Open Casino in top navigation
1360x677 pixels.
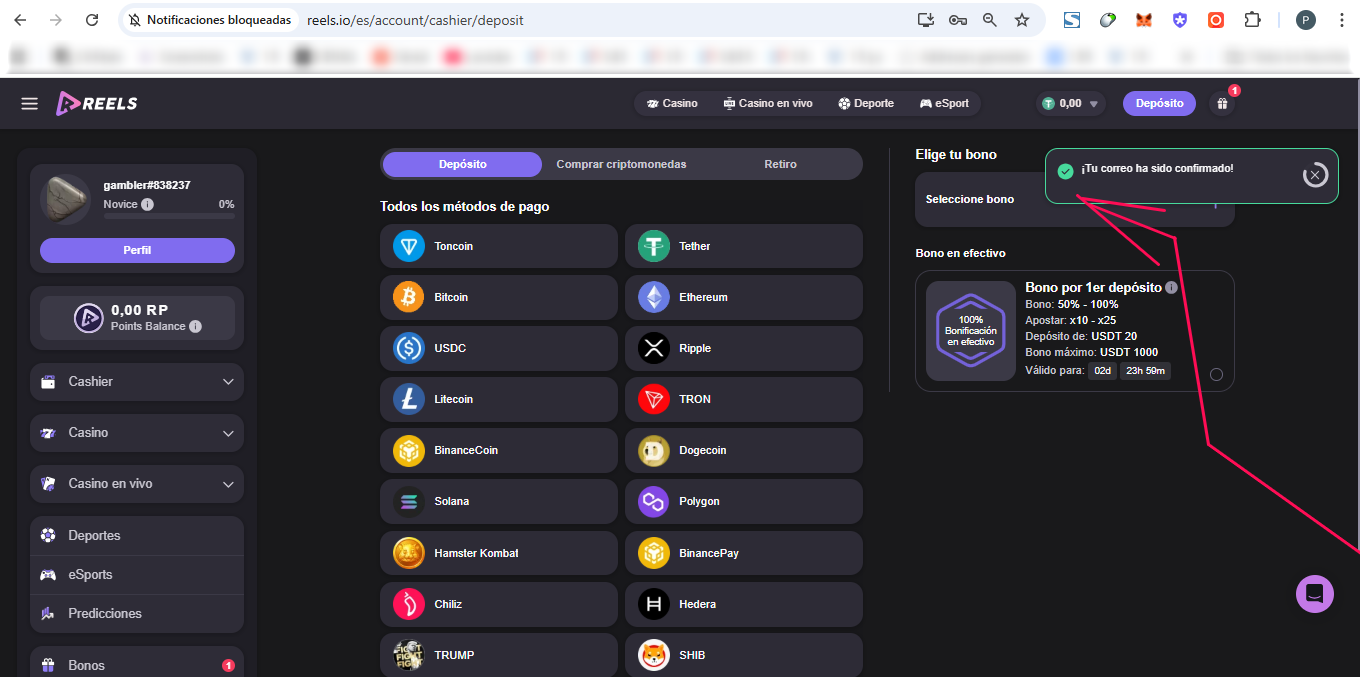click(x=672, y=103)
